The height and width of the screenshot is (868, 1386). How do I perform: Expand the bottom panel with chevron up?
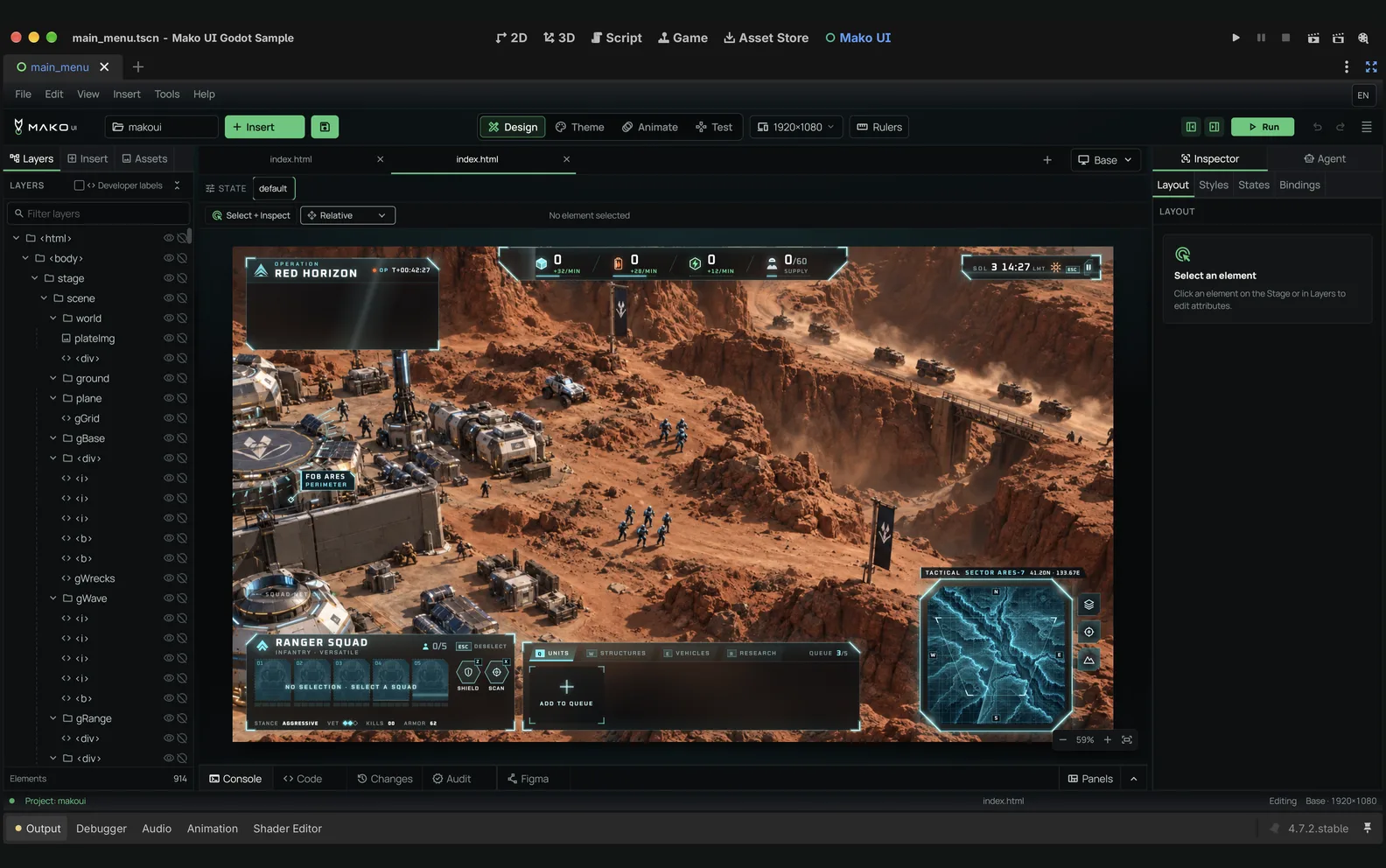pos(1133,779)
